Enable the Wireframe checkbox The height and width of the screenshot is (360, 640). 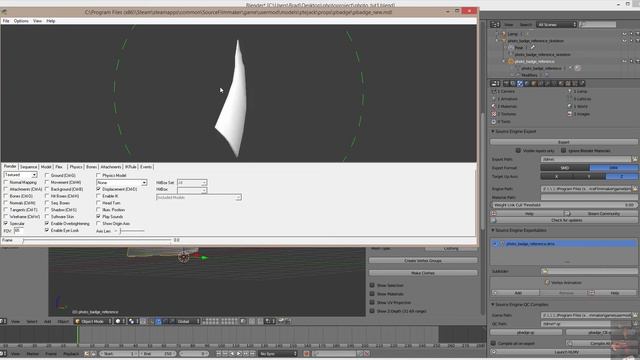click(6, 217)
